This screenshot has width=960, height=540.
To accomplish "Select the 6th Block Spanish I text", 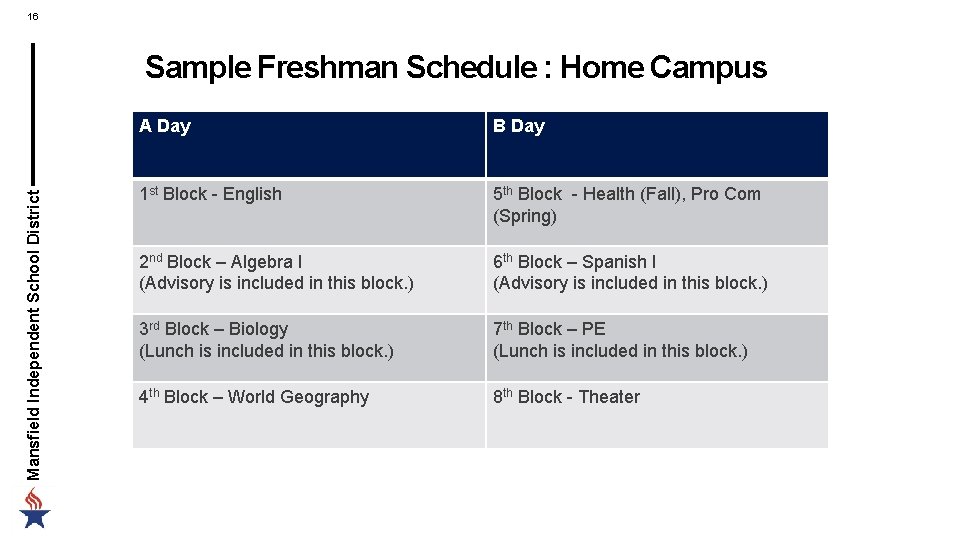I will pyautogui.click(x=575, y=262).
